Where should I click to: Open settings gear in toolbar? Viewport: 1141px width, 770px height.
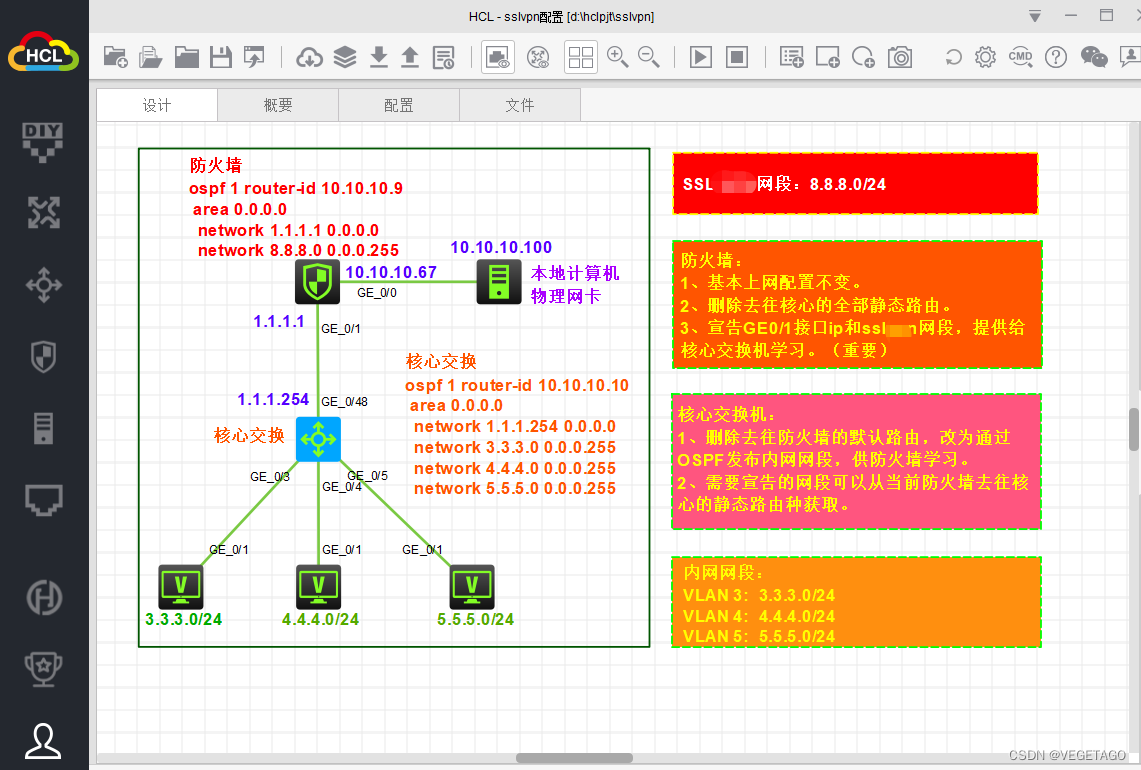pos(985,57)
